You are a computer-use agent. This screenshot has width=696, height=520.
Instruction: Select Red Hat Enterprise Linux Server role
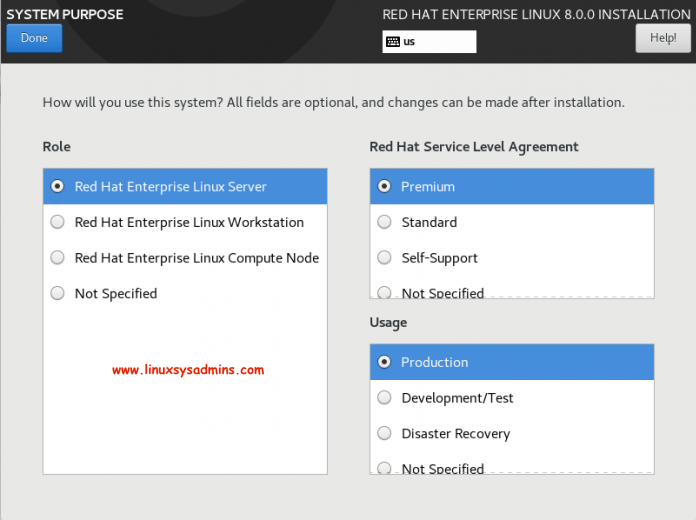click(x=185, y=187)
